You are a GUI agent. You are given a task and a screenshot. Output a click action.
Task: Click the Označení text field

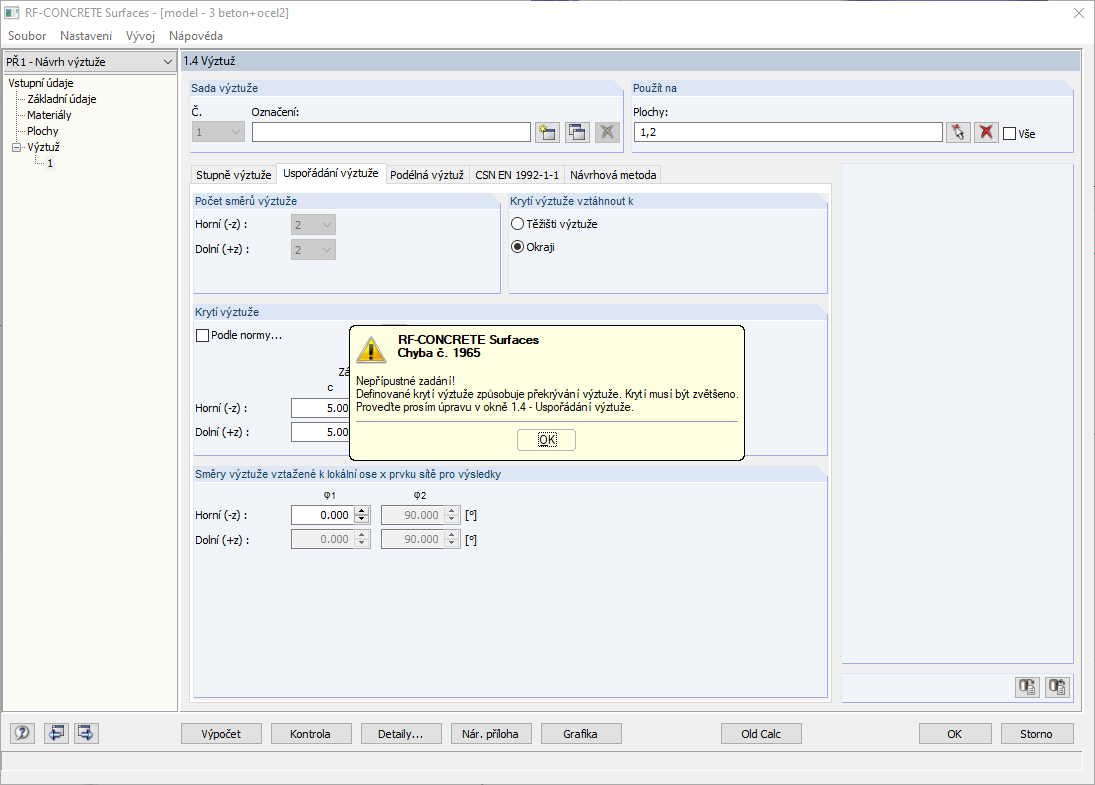[x=391, y=132]
